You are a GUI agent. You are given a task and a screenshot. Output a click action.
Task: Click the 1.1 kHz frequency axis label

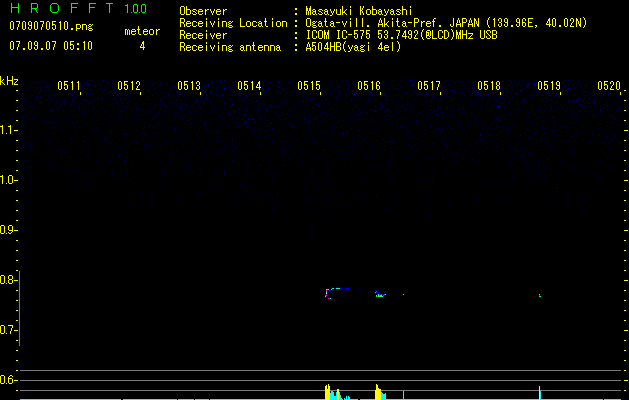tap(8, 130)
